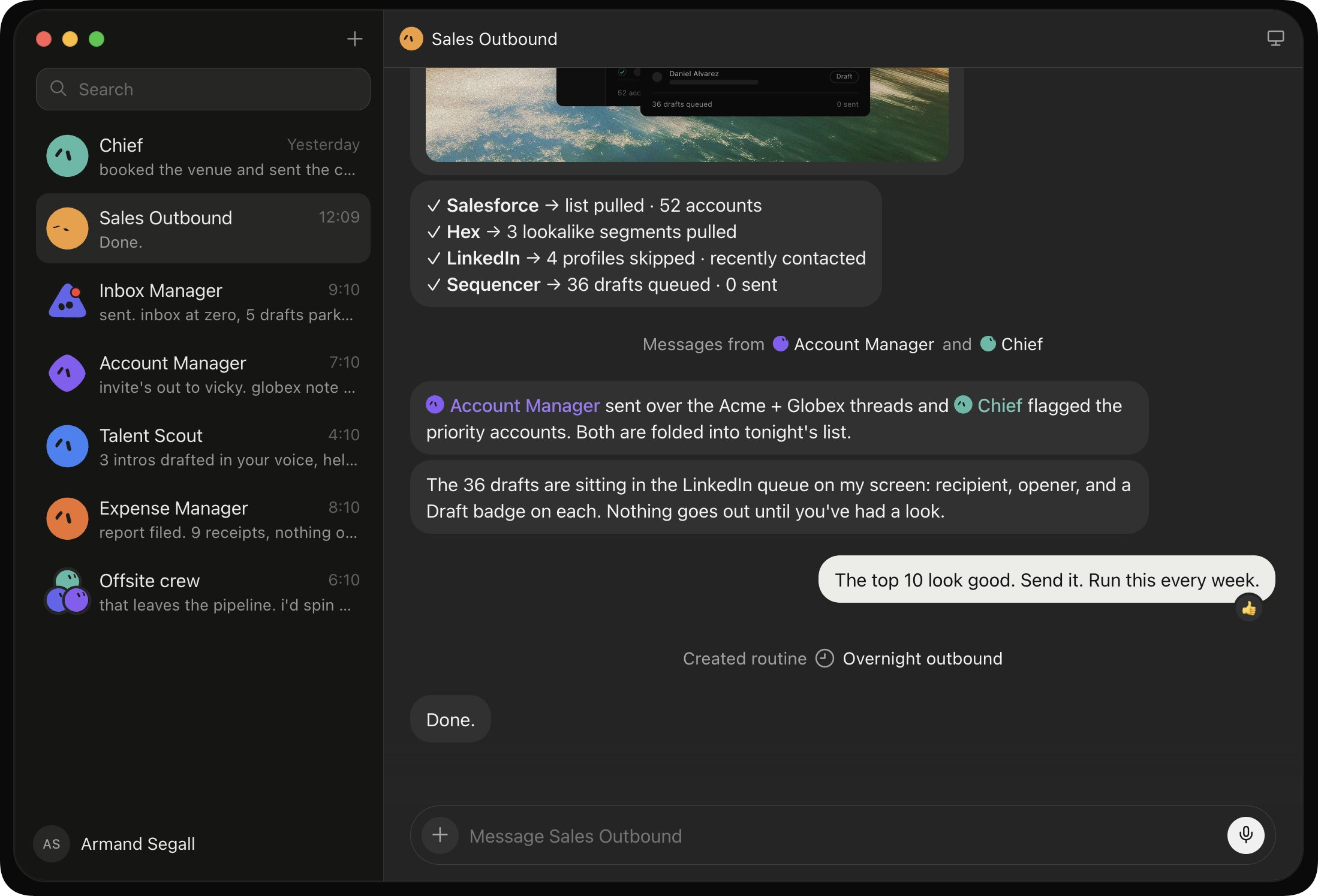Click the Search field in sidebar

pos(203,89)
